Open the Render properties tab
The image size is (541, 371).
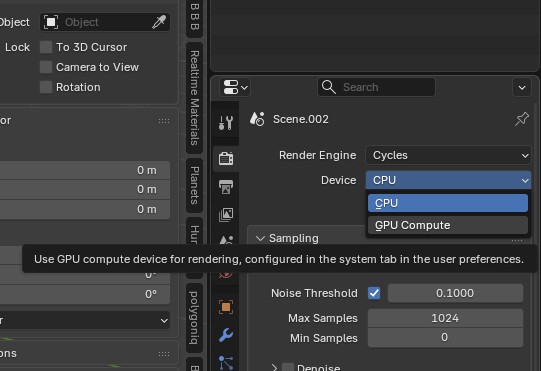[226, 159]
